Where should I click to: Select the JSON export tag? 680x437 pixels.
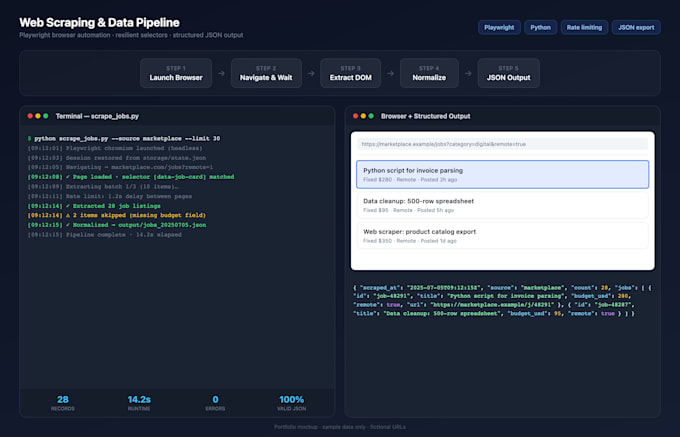(636, 27)
